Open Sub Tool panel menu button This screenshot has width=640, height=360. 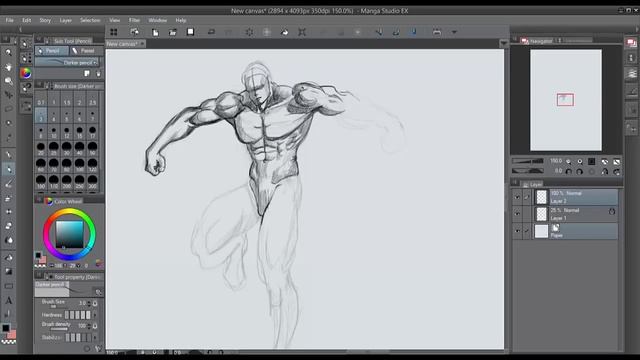point(39,40)
